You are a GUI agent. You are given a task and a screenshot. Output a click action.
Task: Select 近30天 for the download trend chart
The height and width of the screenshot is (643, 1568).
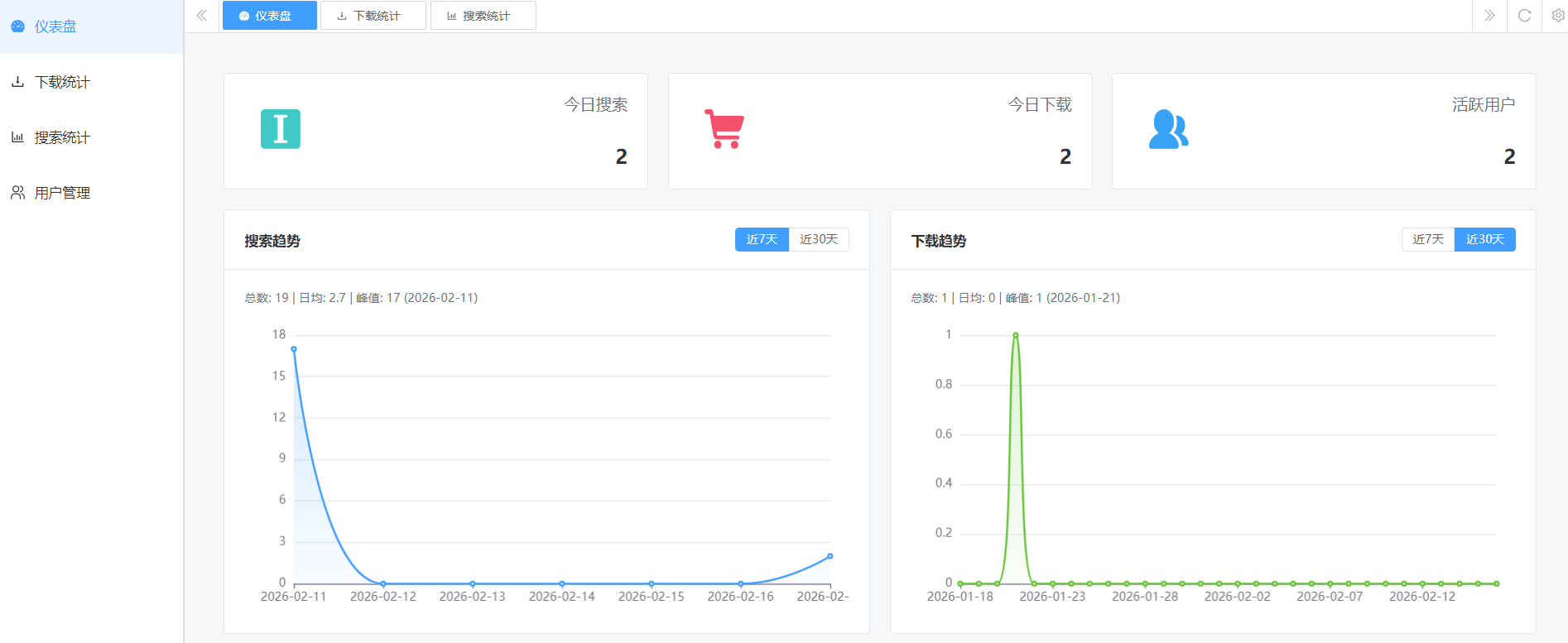pos(1484,239)
